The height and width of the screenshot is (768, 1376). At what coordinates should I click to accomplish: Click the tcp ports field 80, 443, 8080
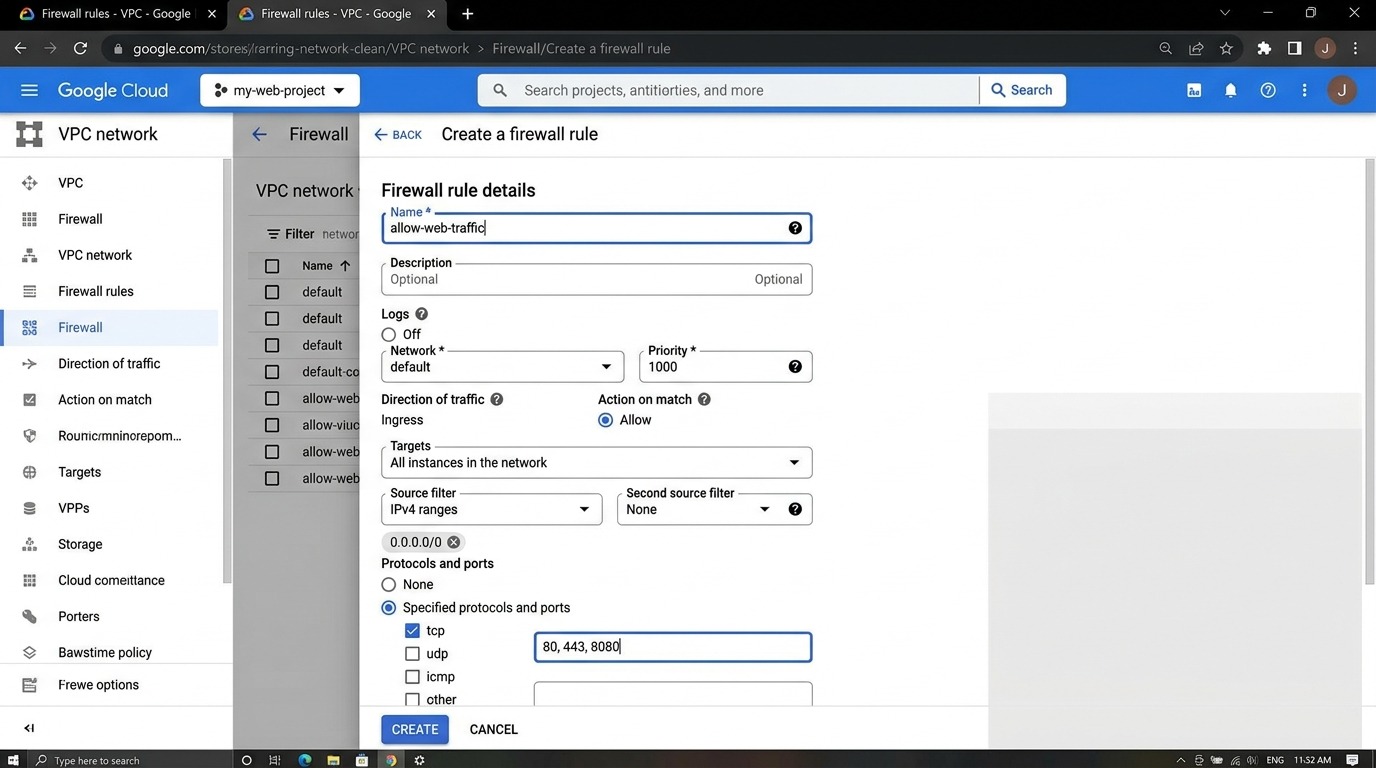pos(672,647)
